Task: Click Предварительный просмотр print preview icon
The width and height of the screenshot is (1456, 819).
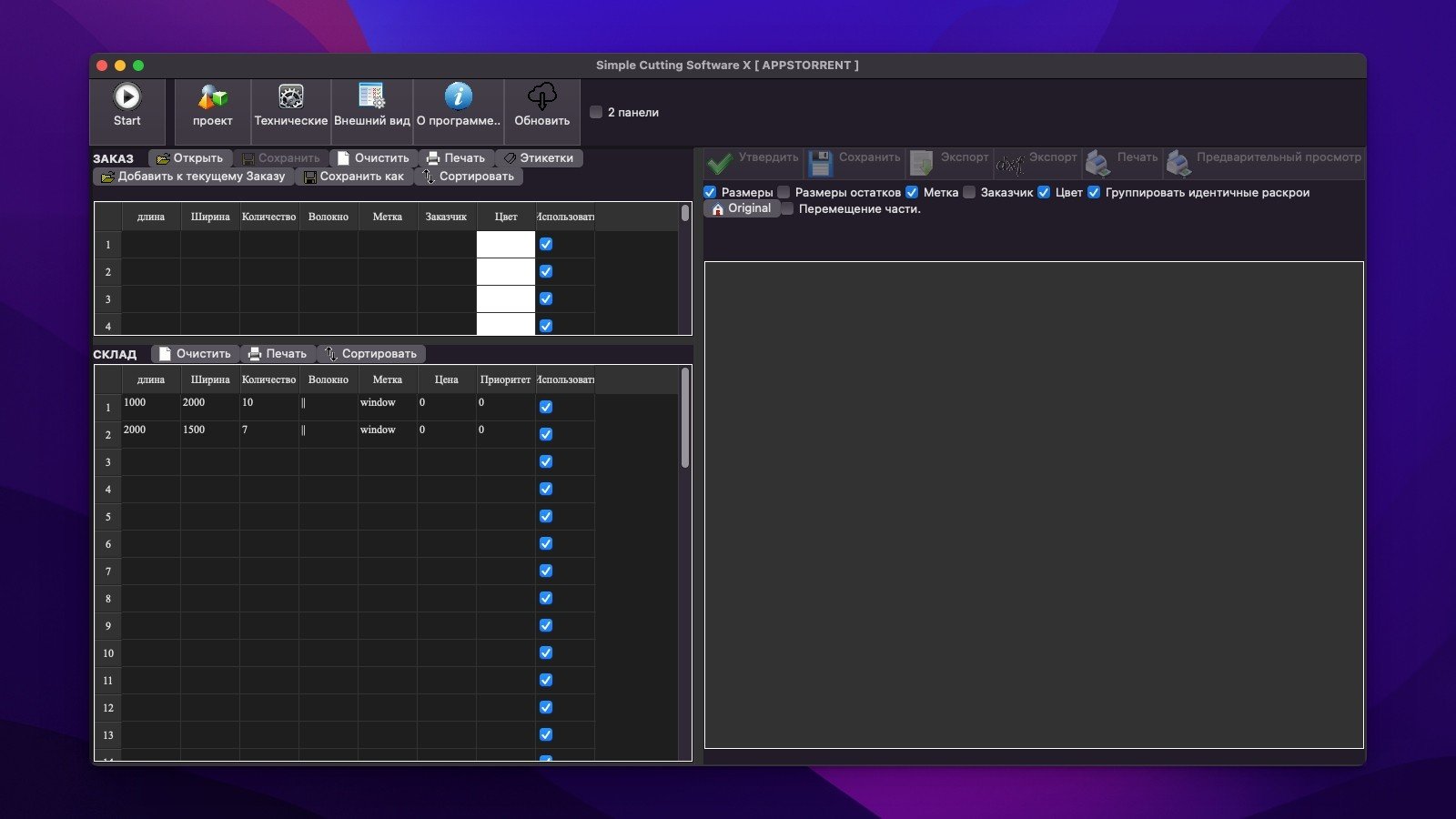Action: point(1179,163)
